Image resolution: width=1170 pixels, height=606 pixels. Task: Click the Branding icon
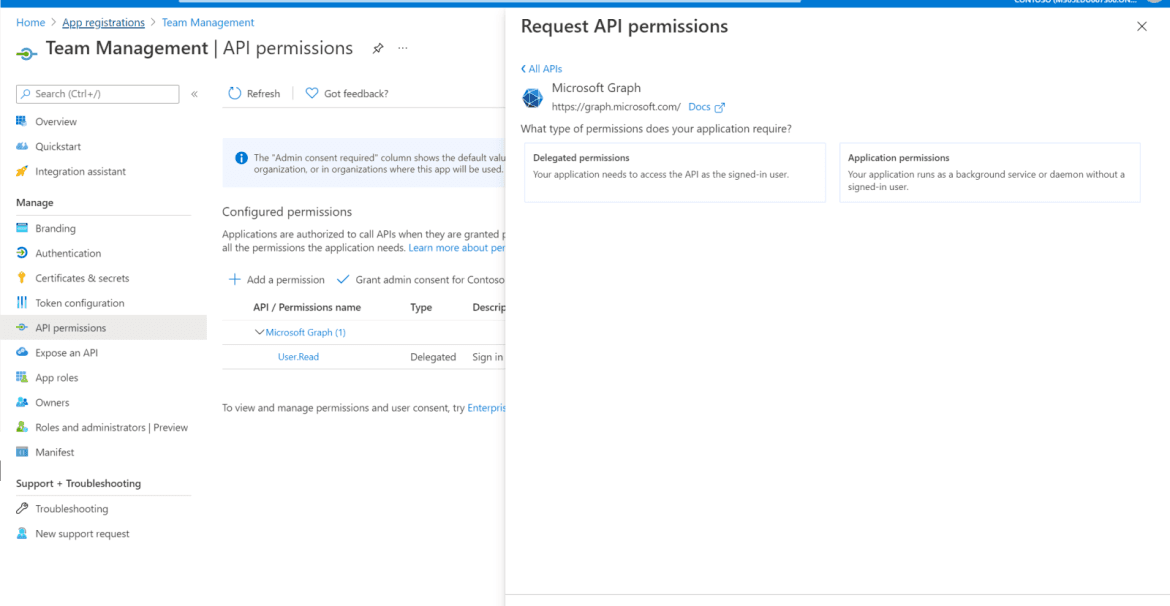[x=22, y=228]
